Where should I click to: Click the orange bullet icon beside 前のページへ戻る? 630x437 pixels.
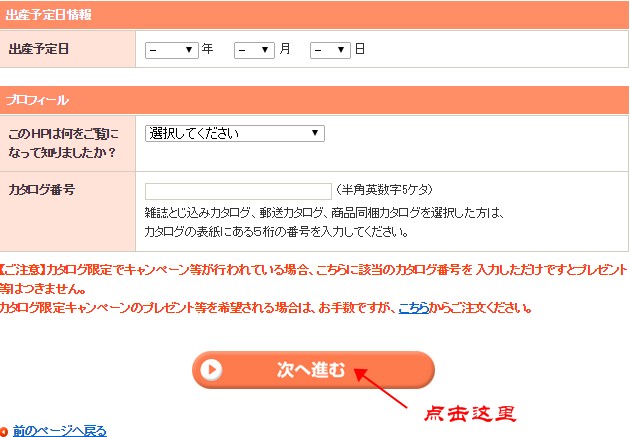5,431
